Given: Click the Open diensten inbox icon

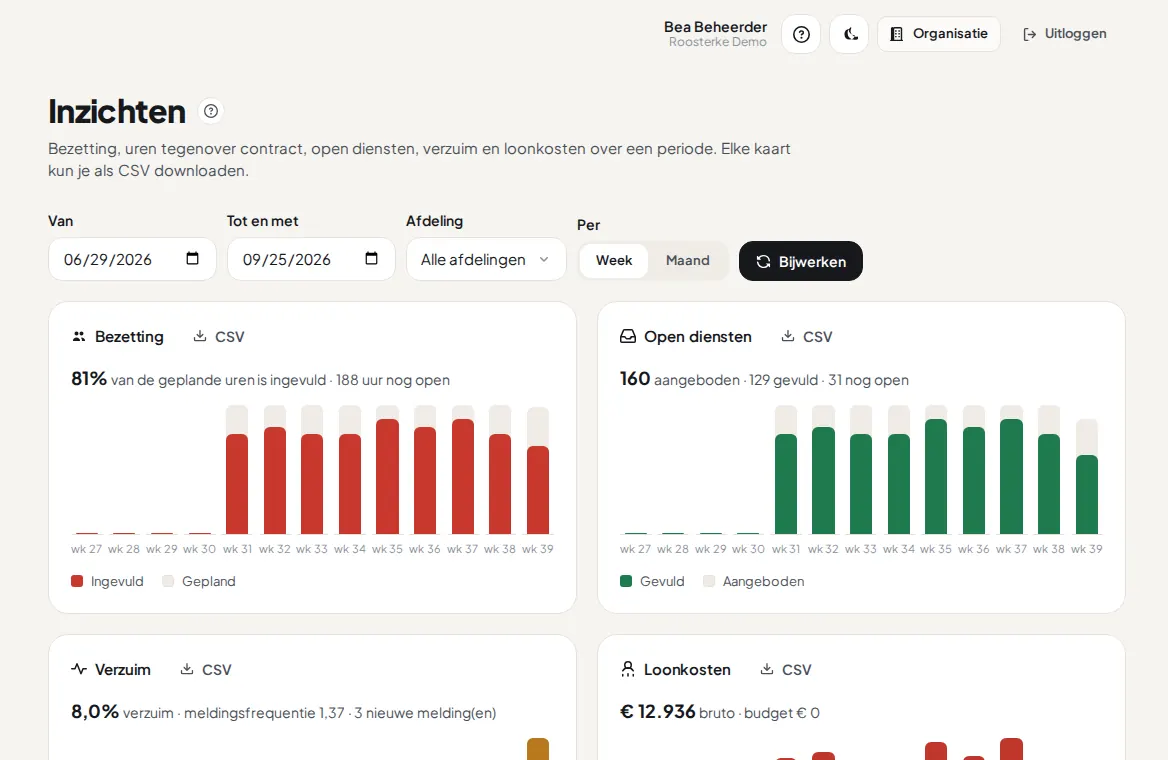Looking at the screenshot, I should point(628,337).
